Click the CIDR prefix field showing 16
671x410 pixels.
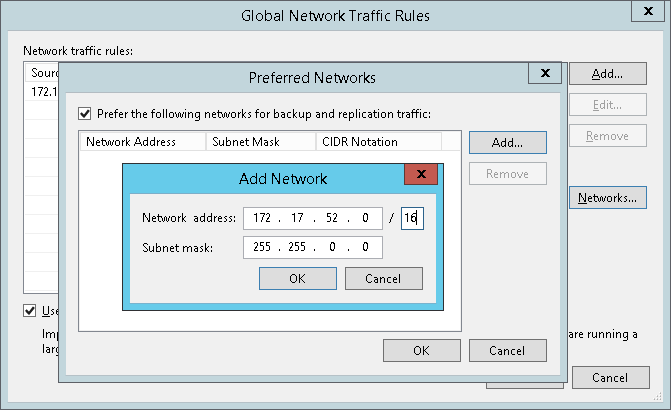tap(412, 218)
